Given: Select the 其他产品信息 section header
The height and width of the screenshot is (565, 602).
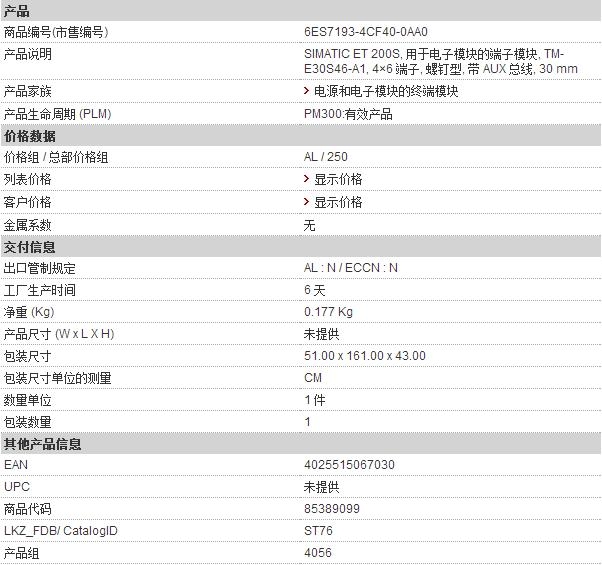Looking at the screenshot, I should [301, 444].
